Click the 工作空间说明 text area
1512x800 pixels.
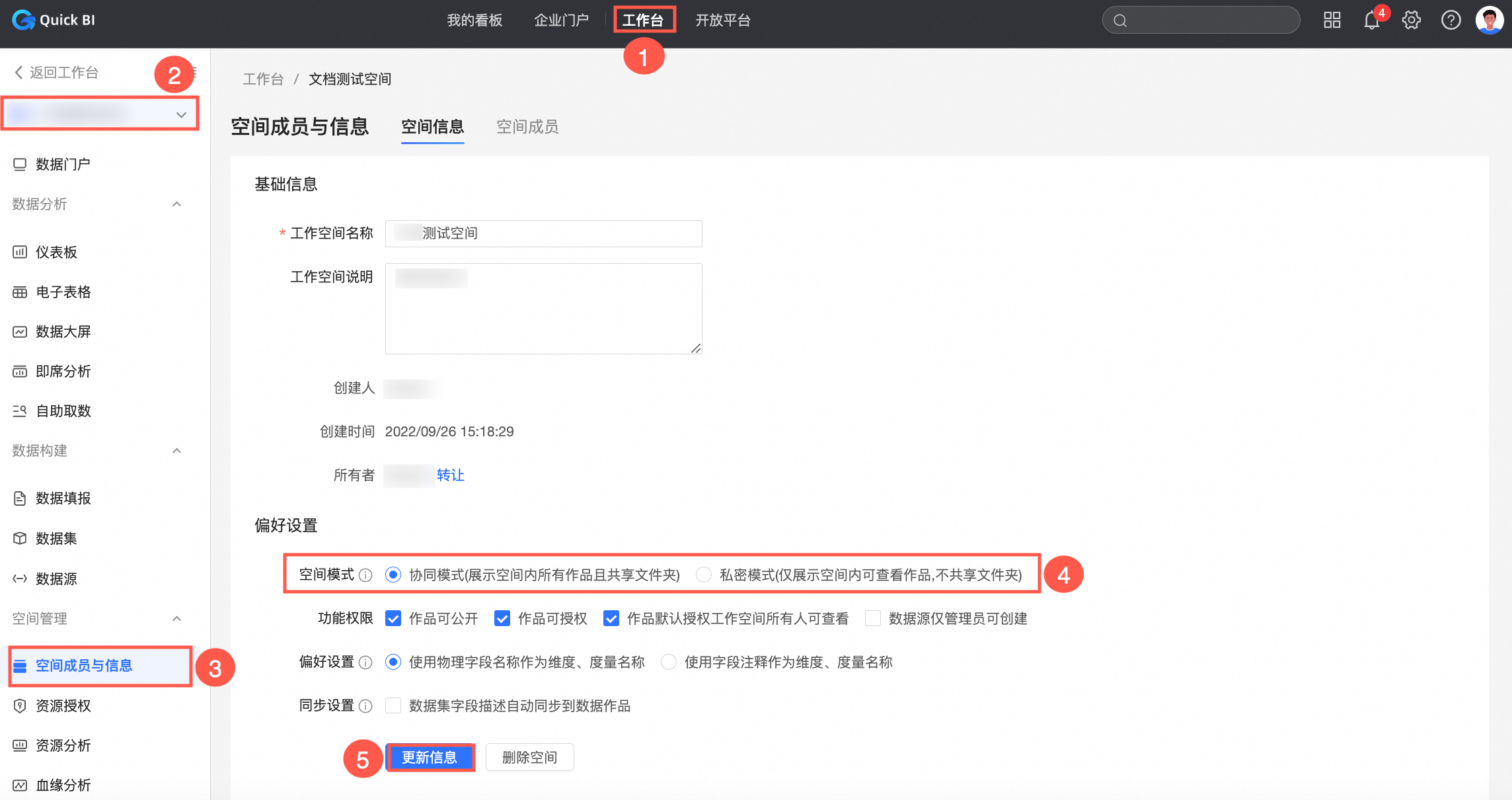(x=543, y=309)
